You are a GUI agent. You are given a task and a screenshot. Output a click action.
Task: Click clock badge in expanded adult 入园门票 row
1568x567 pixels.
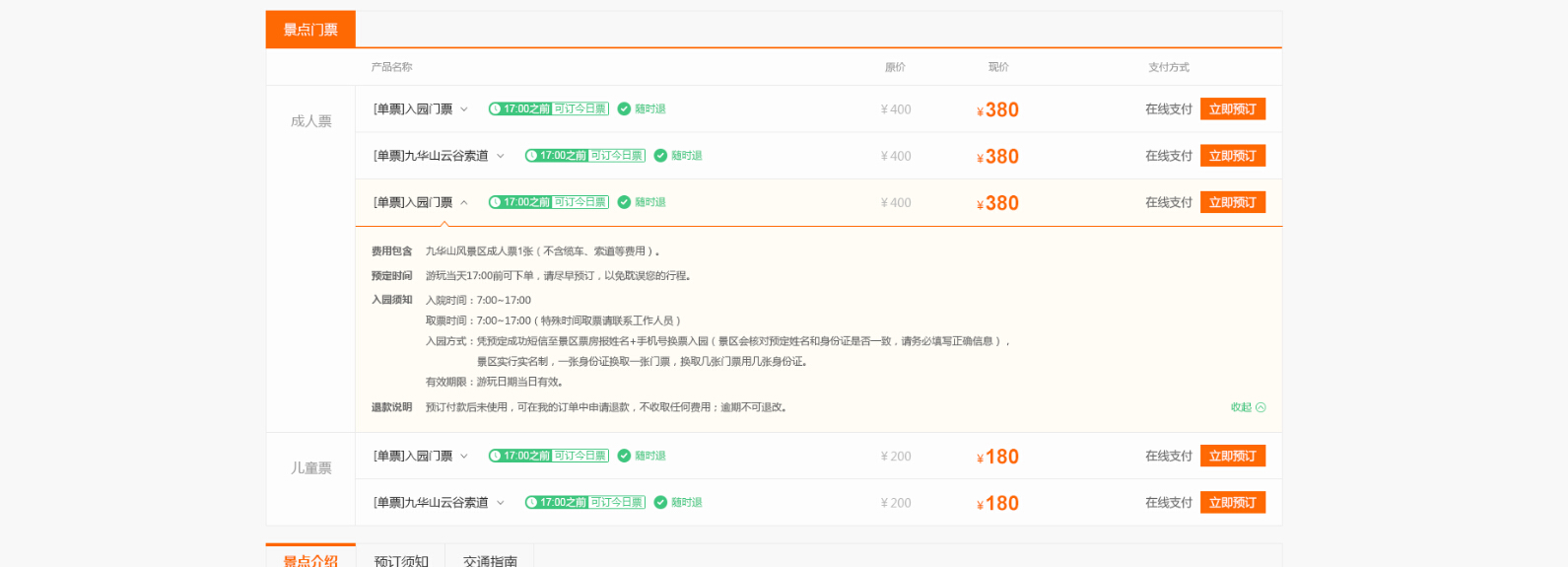click(496, 203)
